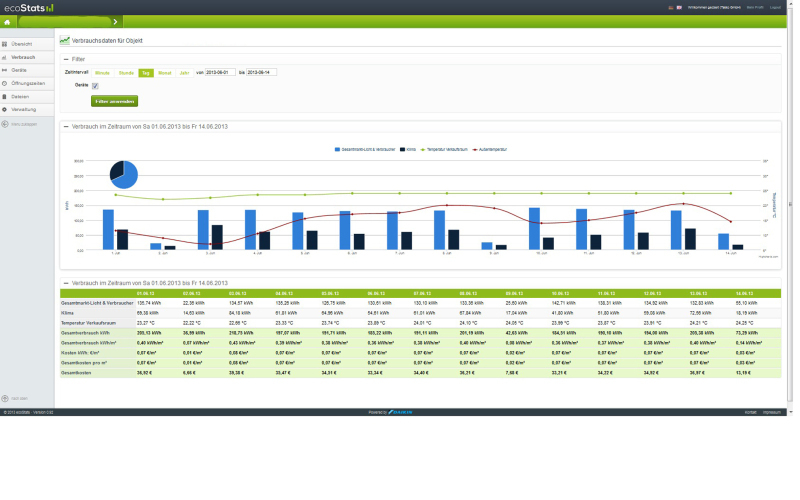This screenshot has height=500, width=800.
Task: Click the 'von' start date field
Action: coord(220,72)
